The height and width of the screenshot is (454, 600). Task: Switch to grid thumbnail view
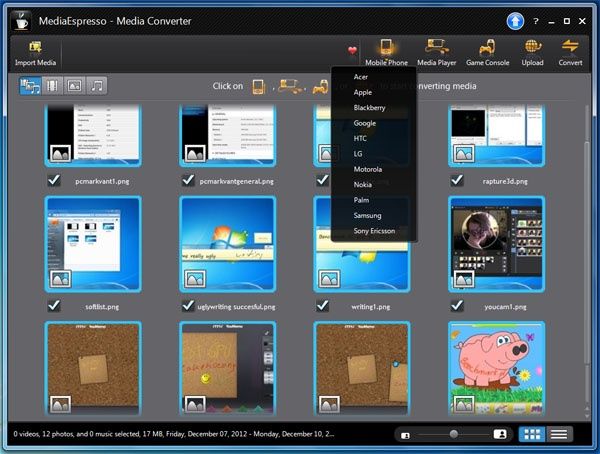[532, 434]
